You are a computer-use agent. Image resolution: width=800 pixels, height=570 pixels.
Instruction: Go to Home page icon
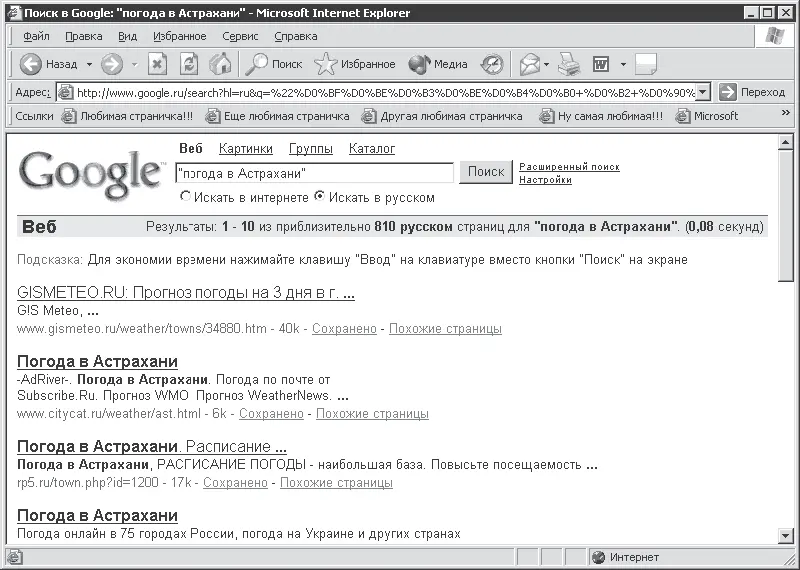pos(220,64)
